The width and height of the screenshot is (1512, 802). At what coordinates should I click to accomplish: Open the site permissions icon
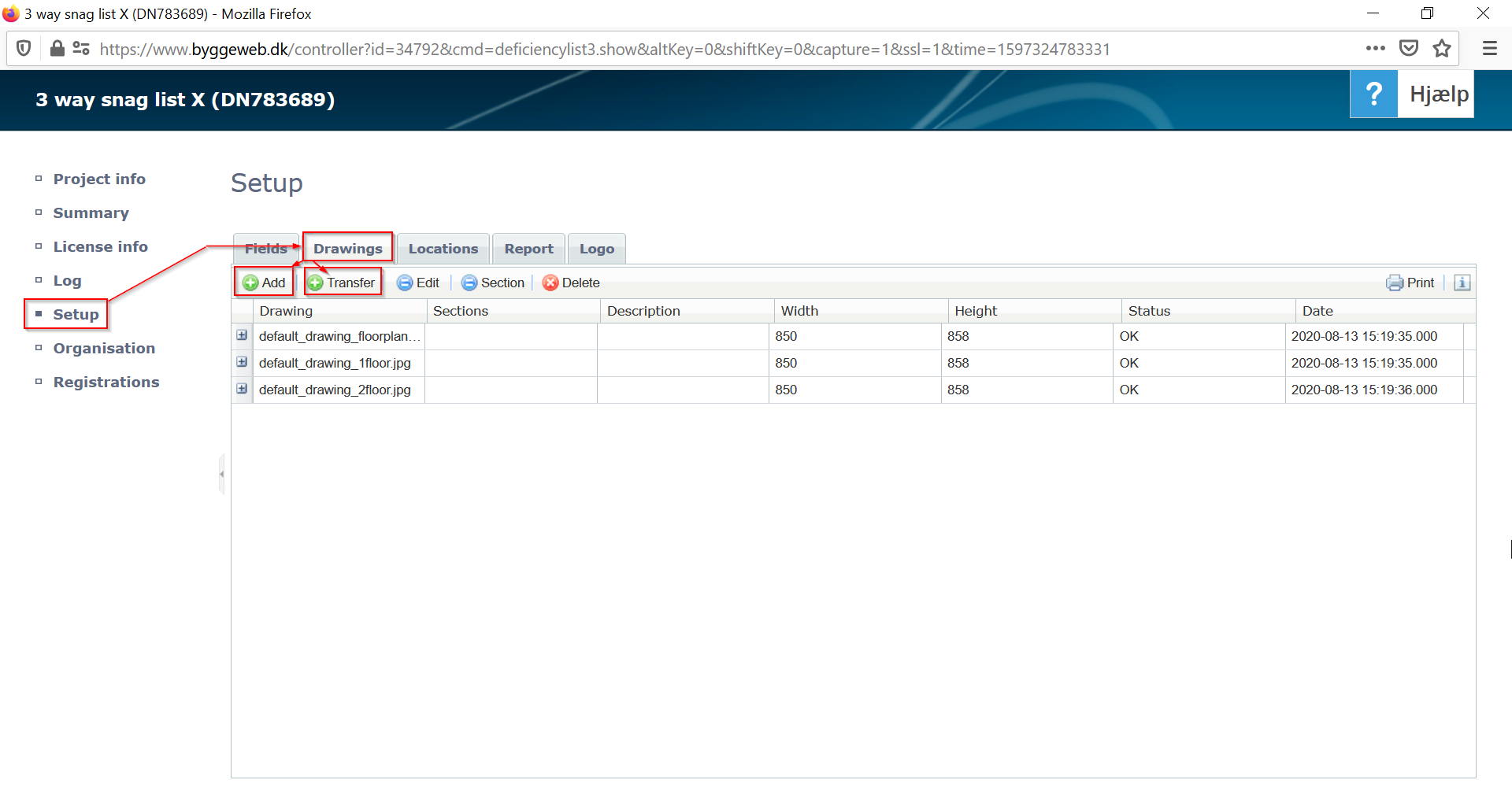click(81, 49)
